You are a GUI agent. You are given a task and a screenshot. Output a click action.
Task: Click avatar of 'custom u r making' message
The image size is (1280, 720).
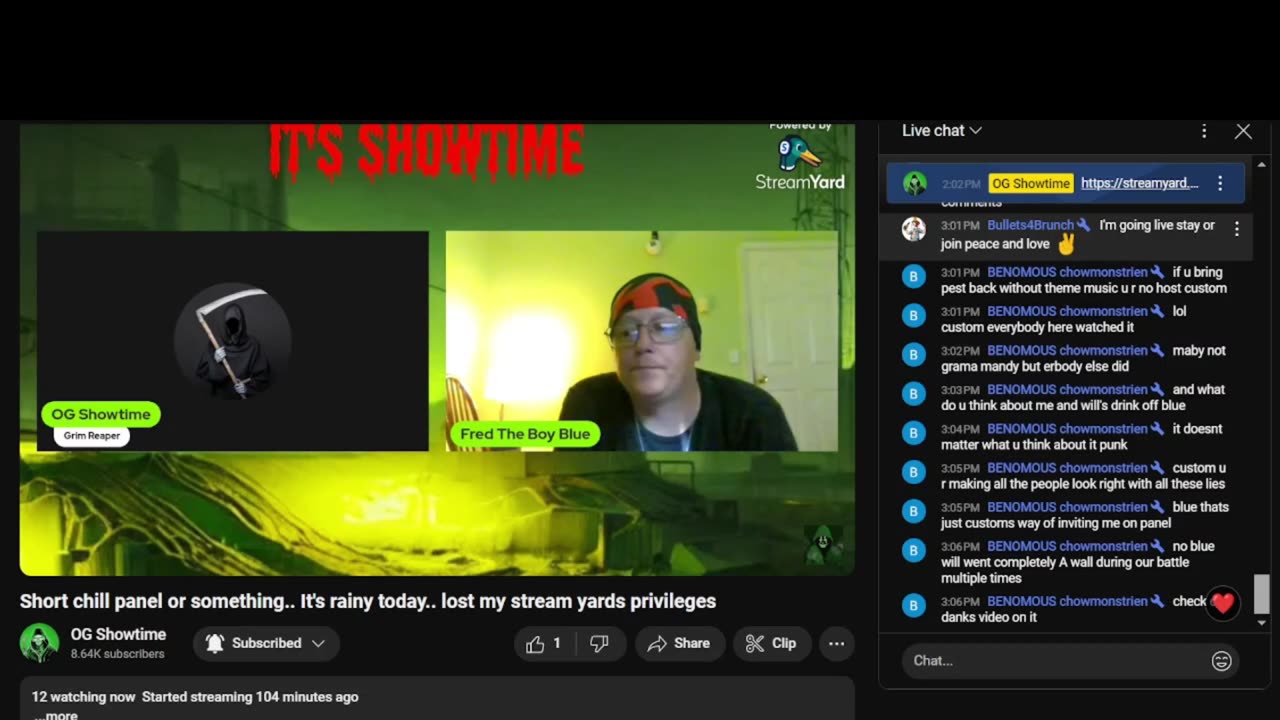coord(914,471)
